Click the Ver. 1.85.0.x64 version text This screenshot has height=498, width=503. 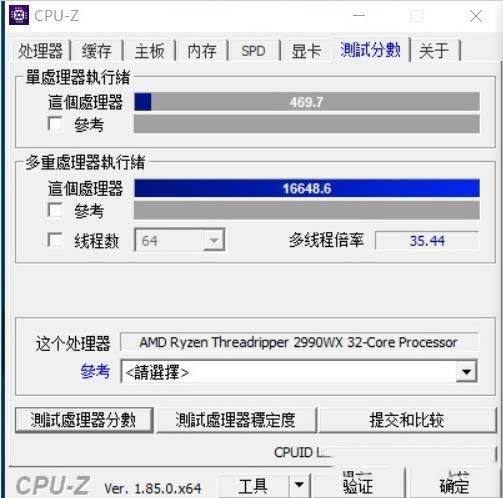coord(153,489)
